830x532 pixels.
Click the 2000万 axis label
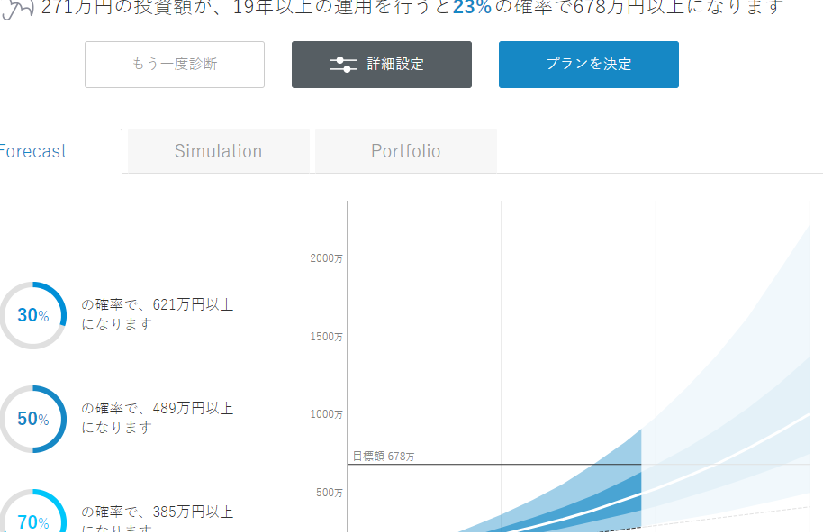point(326,258)
